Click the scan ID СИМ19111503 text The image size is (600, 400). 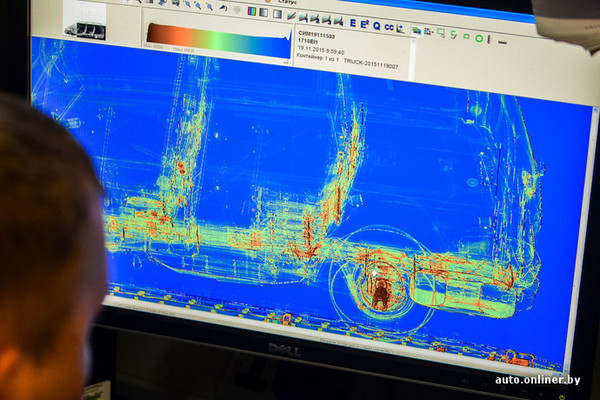point(316,35)
